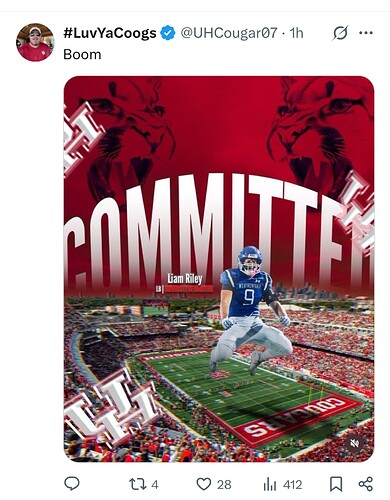Unmute the video using speaker icon
Screen dimensions: 390x500
(355, 443)
